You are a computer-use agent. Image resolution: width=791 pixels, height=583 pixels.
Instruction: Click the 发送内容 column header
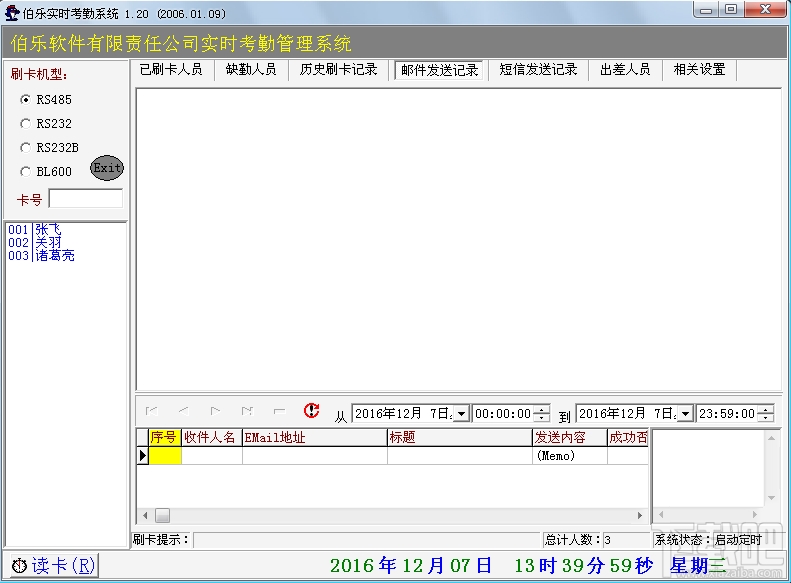pos(570,438)
